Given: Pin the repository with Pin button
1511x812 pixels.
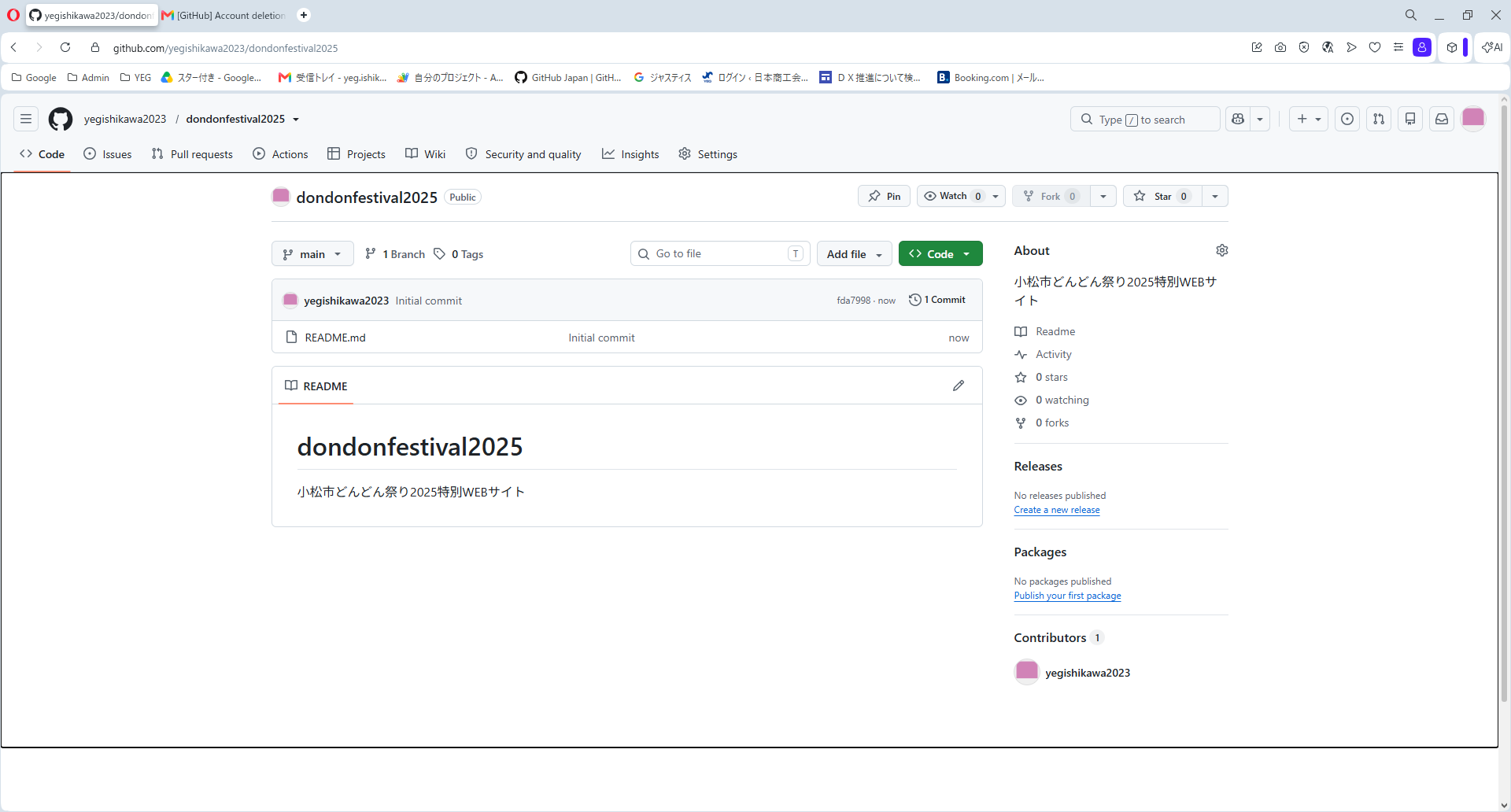Looking at the screenshot, I should click(x=884, y=196).
